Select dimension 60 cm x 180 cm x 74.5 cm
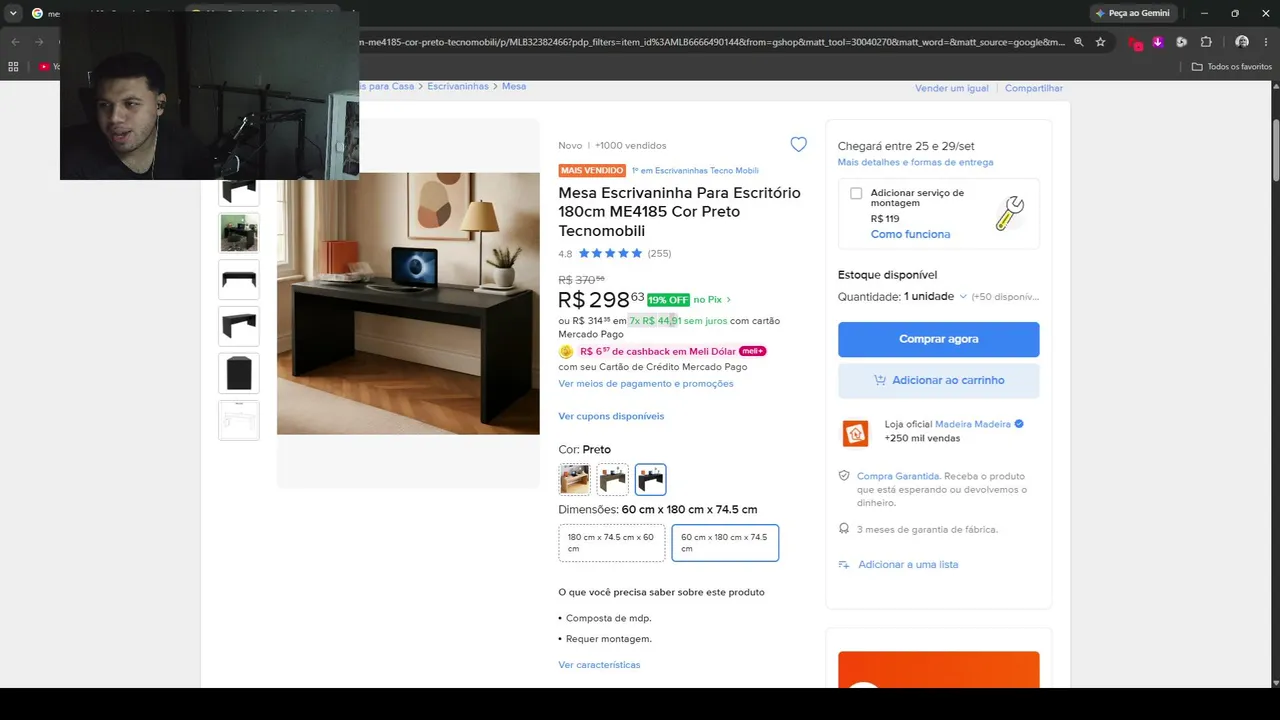 (x=725, y=543)
